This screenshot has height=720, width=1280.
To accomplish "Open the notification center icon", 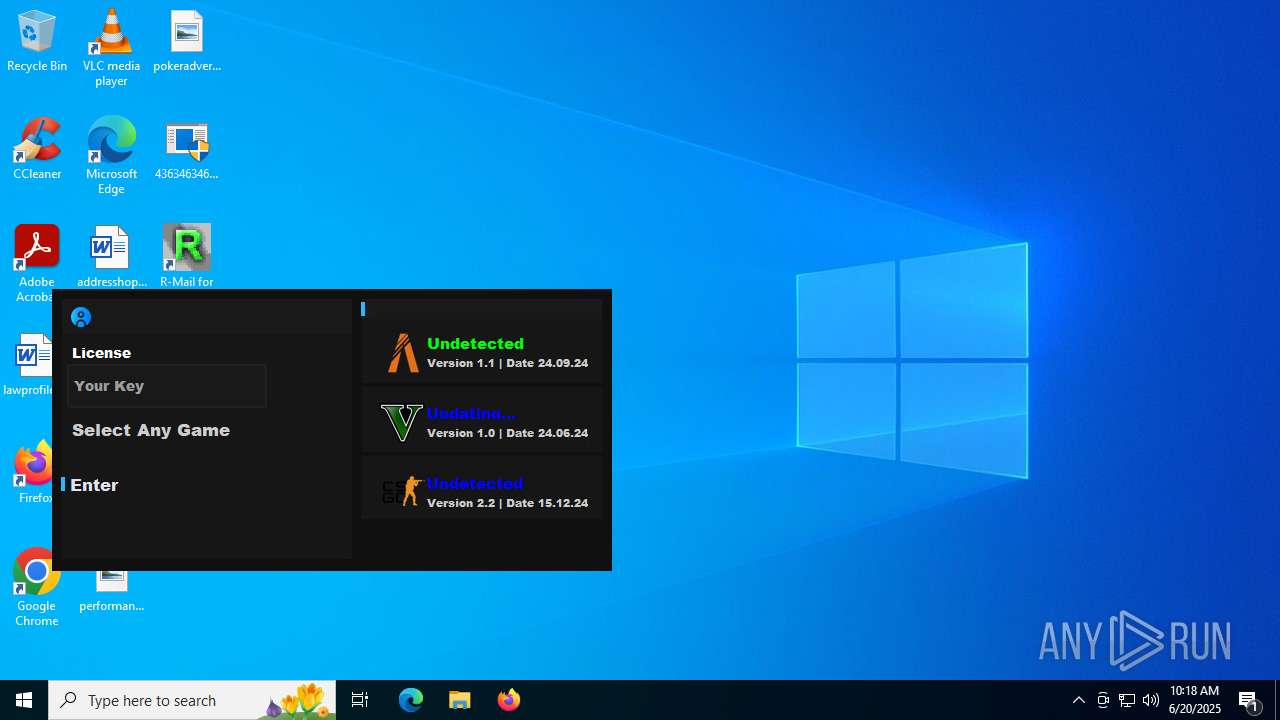I will 1249,700.
